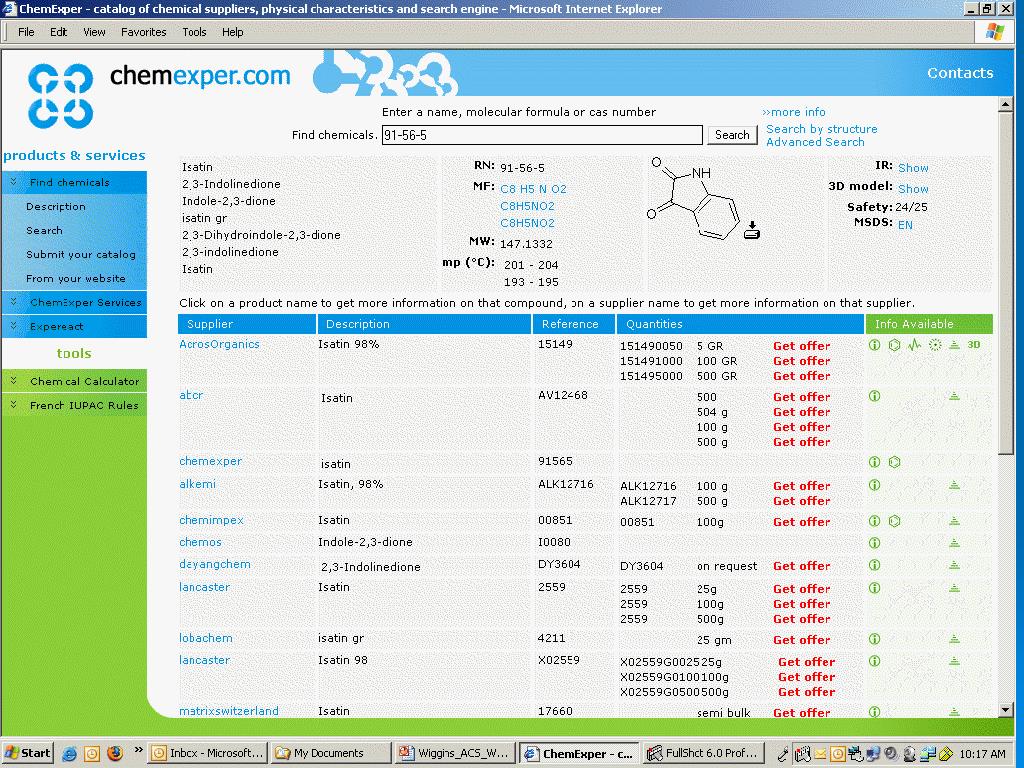1024x768 pixels.
Task: Click the page scrollbar down arrow
Action: pyautogui.click(x=1006, y=709)
